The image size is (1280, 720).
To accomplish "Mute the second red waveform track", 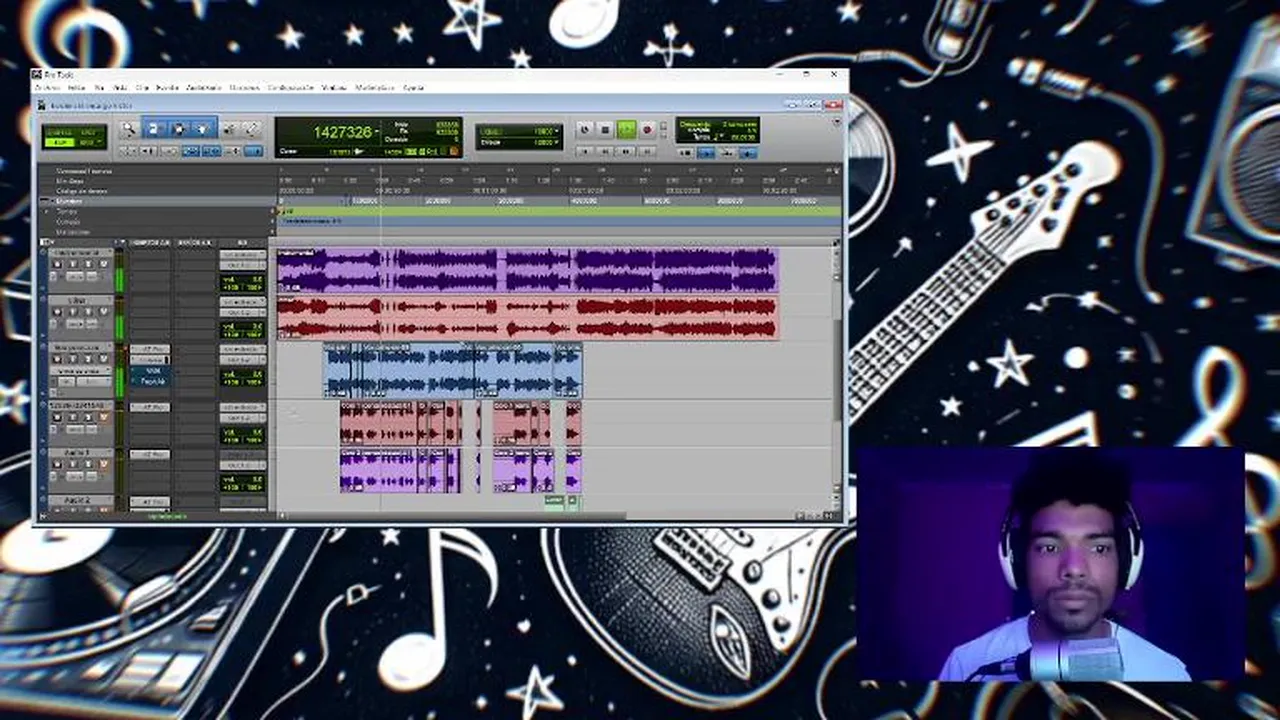I will point(103,311).
